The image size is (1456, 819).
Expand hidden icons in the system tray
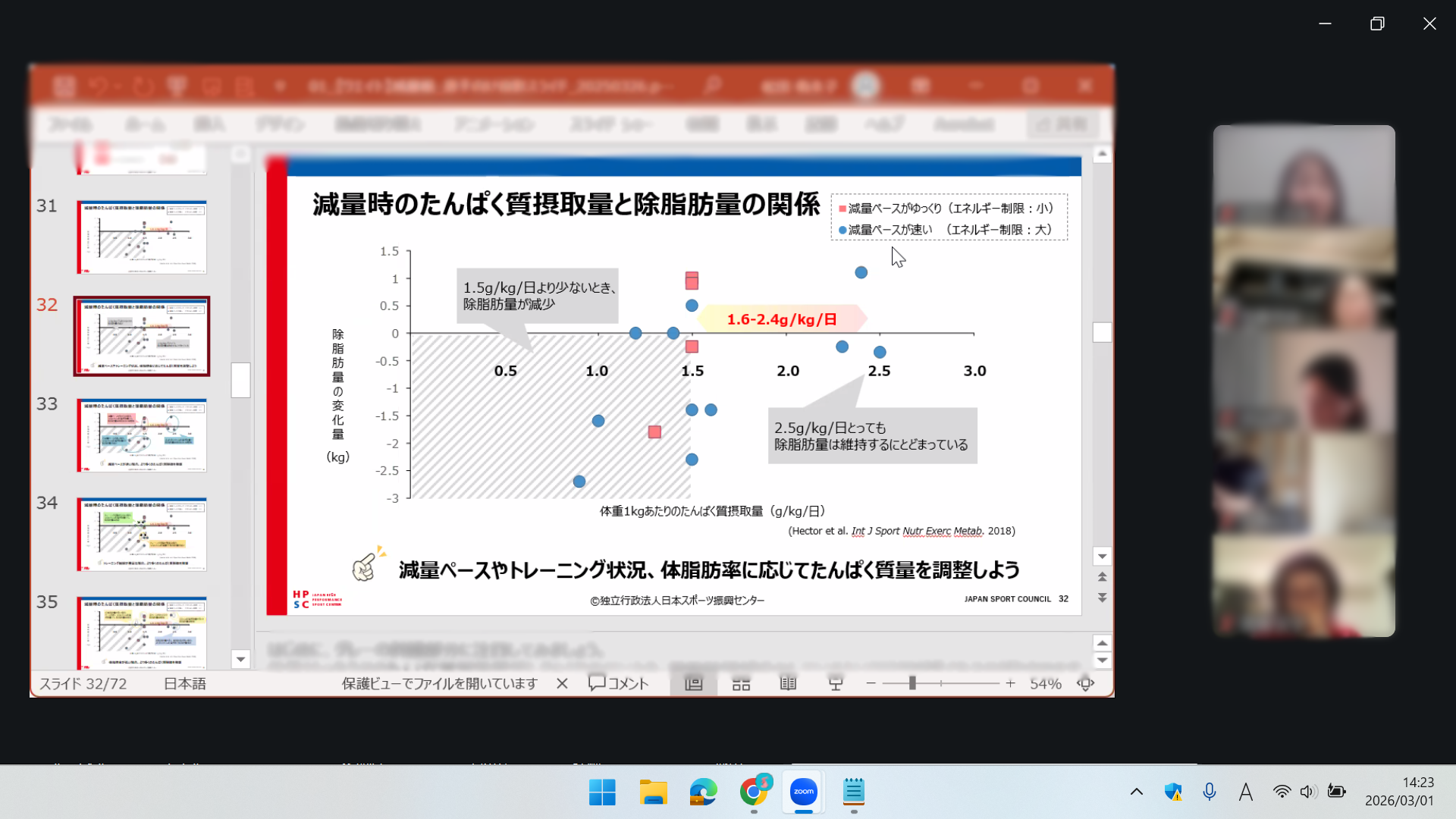pyautogui.click(x=1137, y=792)
